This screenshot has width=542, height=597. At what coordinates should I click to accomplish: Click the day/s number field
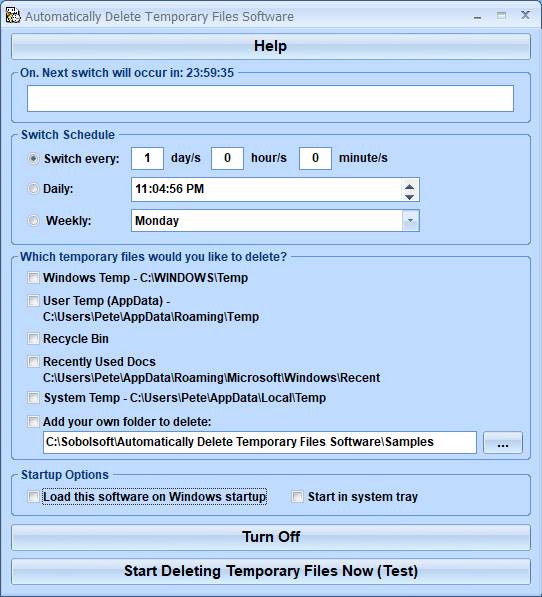click(x=147, y=158)
